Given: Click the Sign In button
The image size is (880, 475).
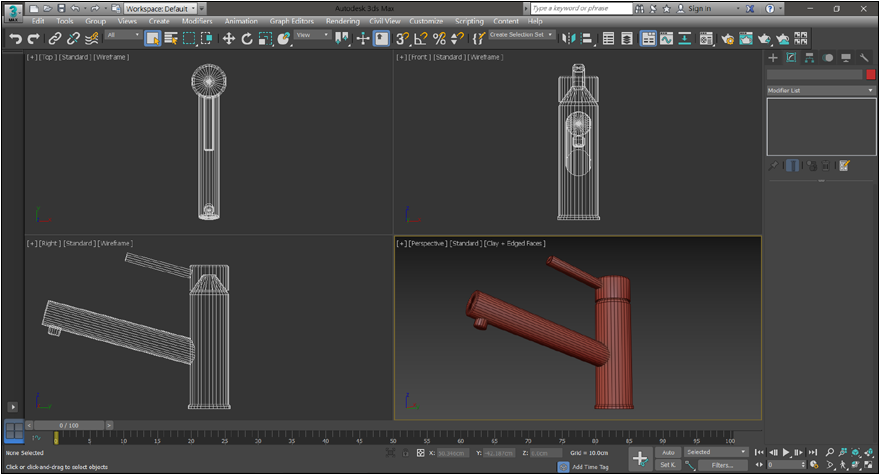Looking at the screenshot, I should (x=700, y=8).
